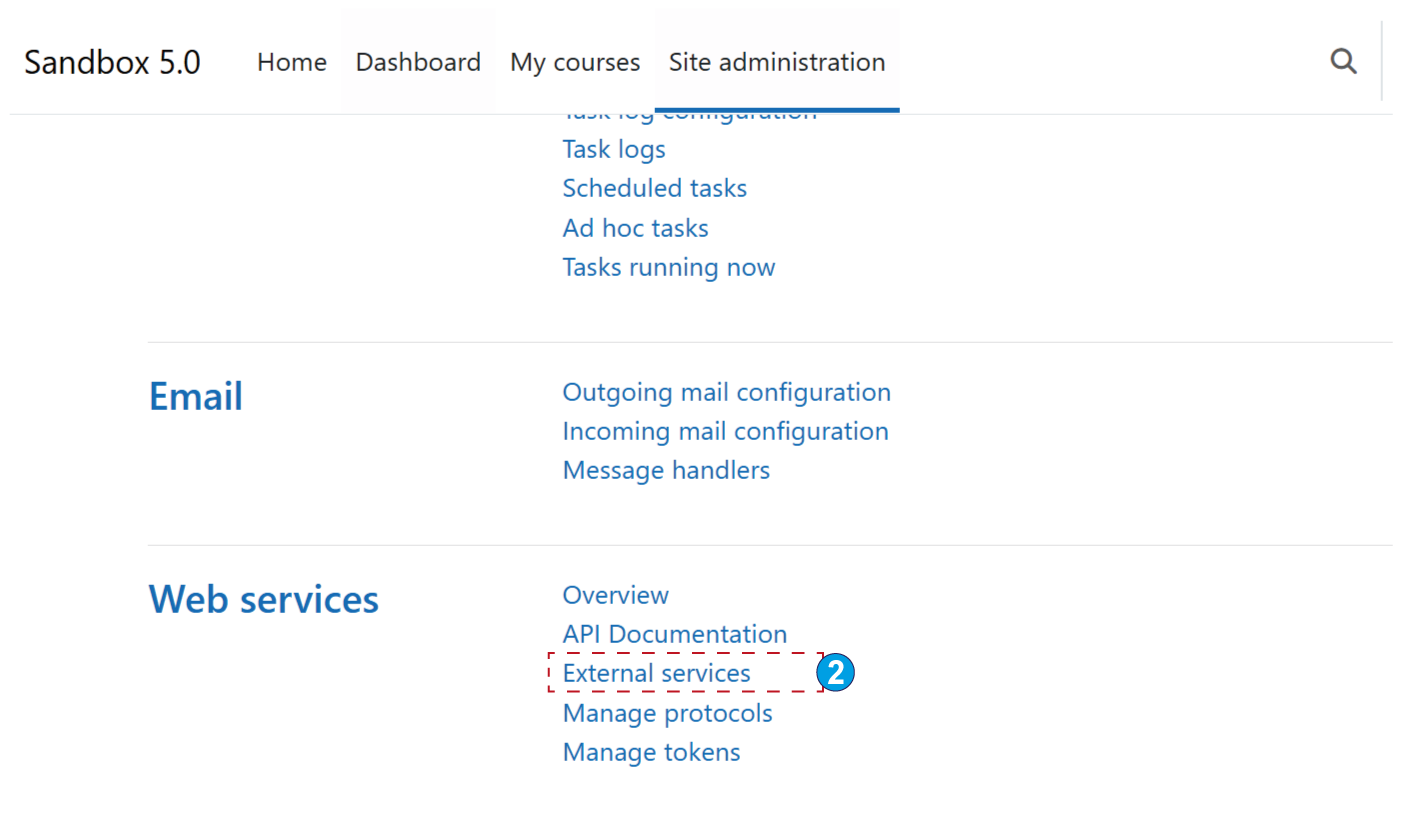This screenshot has height=824, width=1403.
Task: Open Manage tokens
Action: point(651,752)
